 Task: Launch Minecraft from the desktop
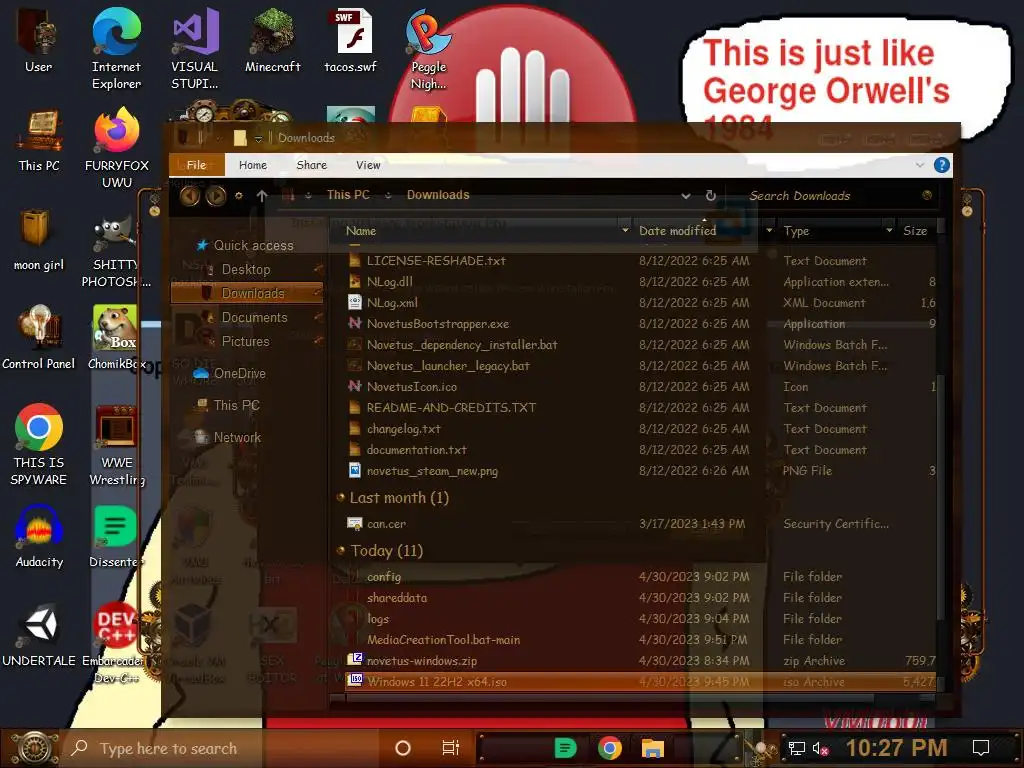point(272,39)
